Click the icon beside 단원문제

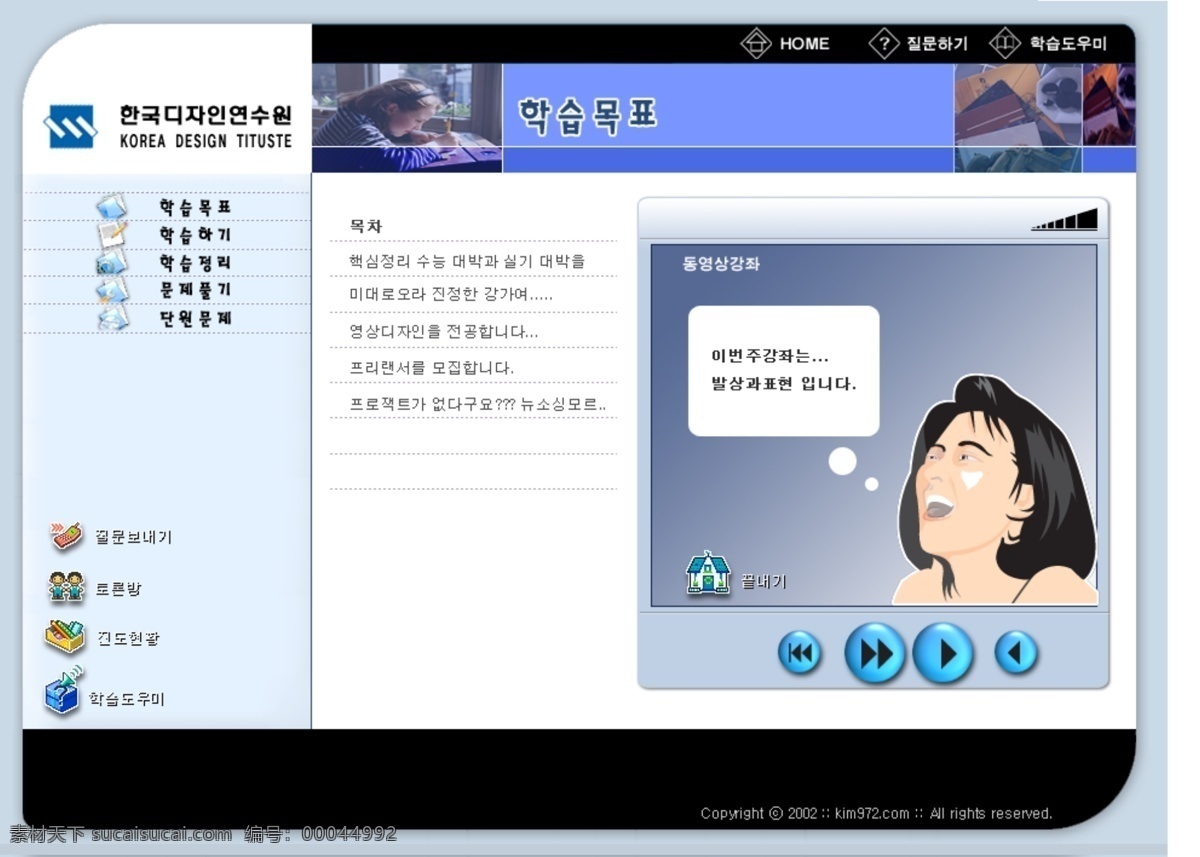112,318
